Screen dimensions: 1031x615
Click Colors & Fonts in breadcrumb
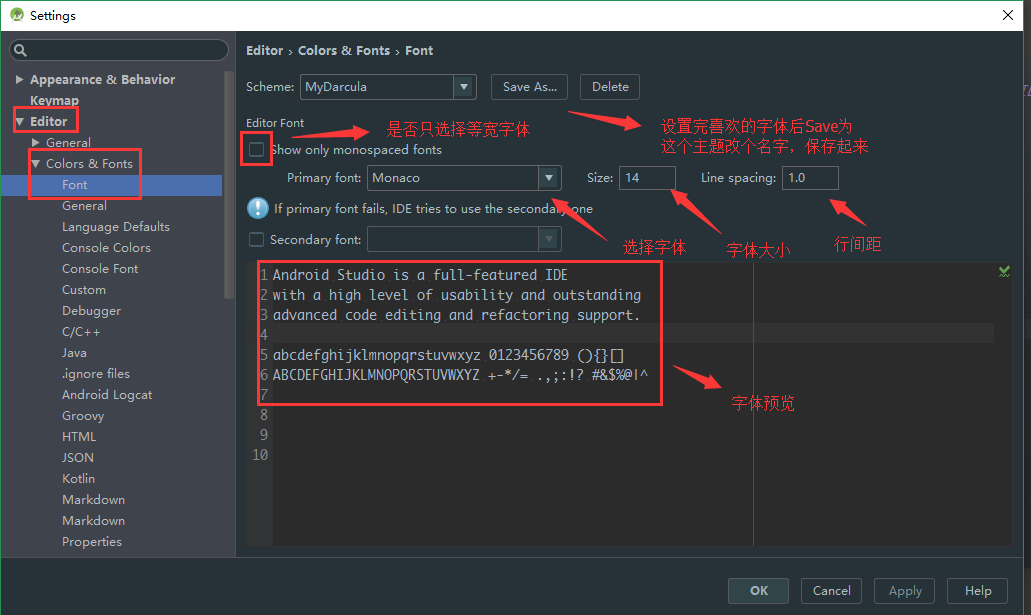[x=344, y=51]
